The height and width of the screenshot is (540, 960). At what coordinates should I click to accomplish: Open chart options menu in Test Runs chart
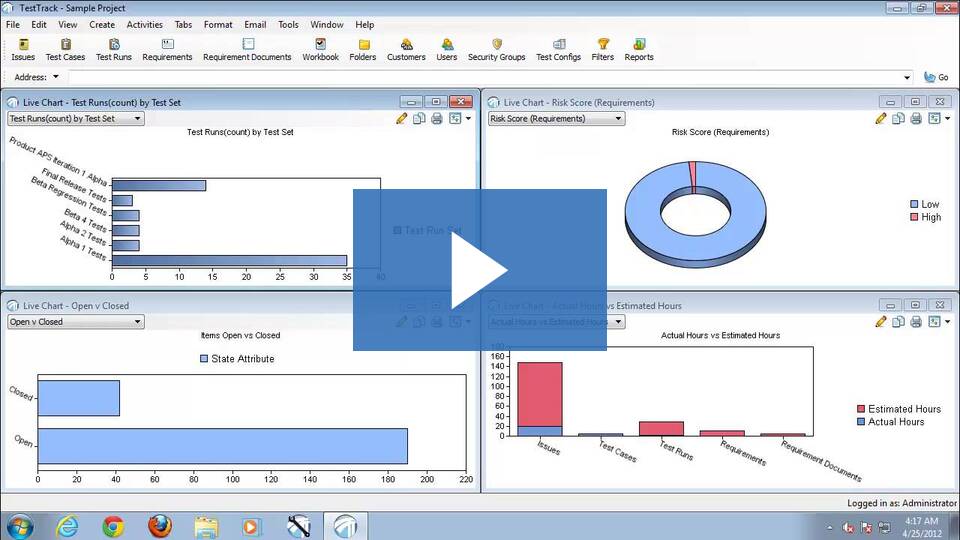click(460, 119)
